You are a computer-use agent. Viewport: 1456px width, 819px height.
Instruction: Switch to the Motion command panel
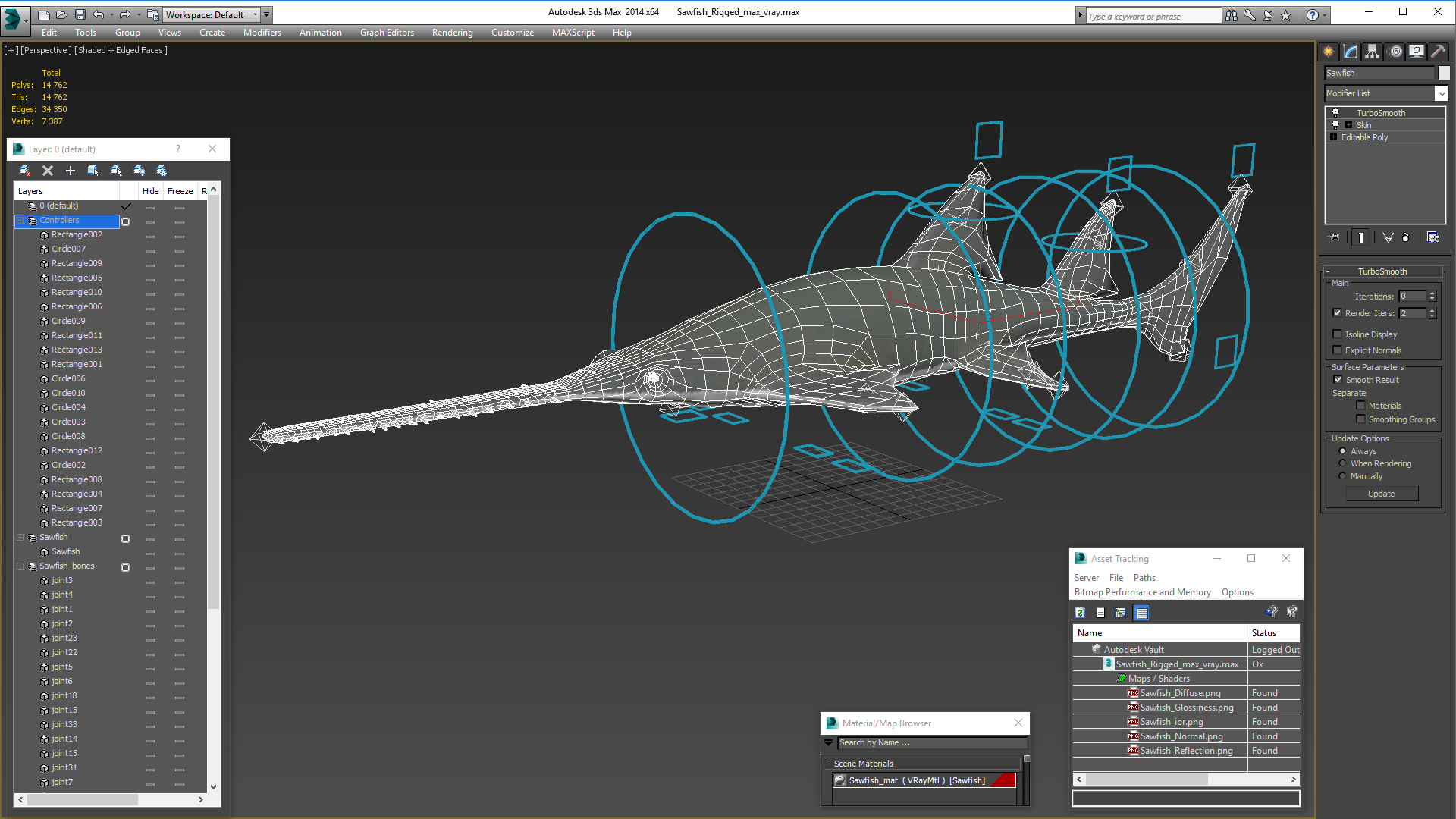pyautogui.click(x=1395, y=52)
